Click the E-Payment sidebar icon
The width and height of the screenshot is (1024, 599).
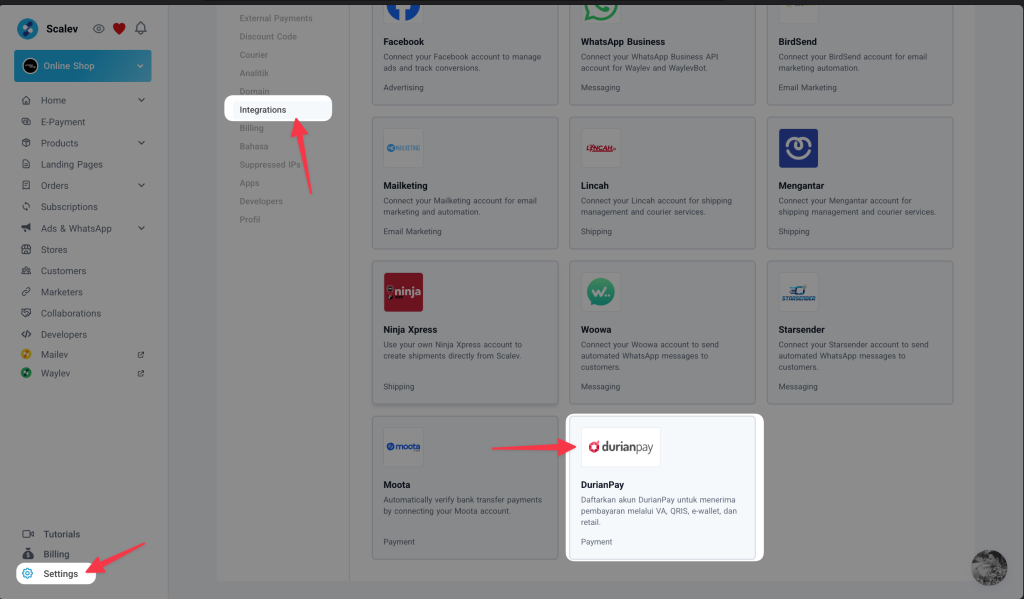[x=26, y=121]
